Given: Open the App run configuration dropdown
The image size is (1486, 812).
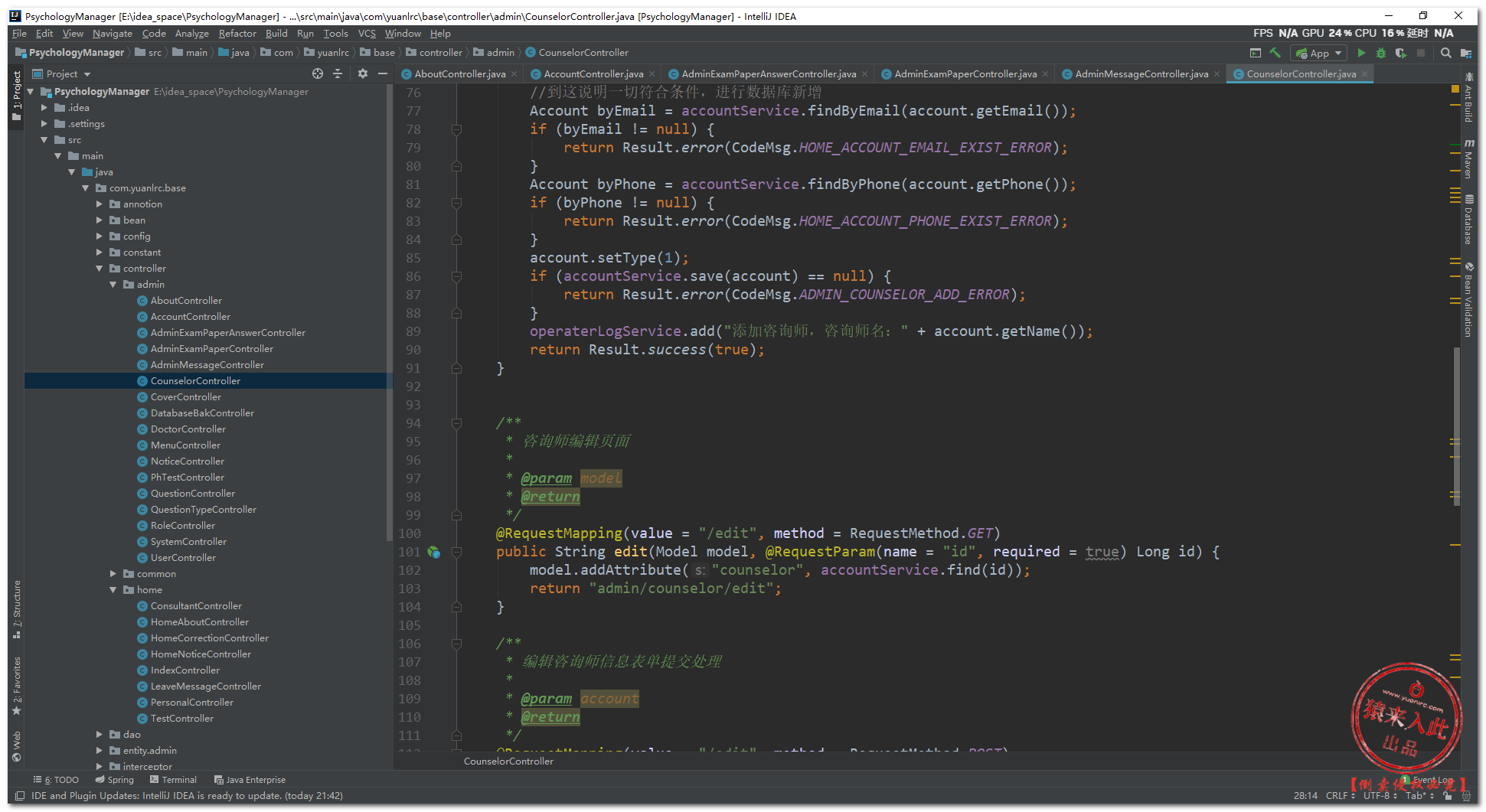Looking at the screenshot, I should 1318,53.
